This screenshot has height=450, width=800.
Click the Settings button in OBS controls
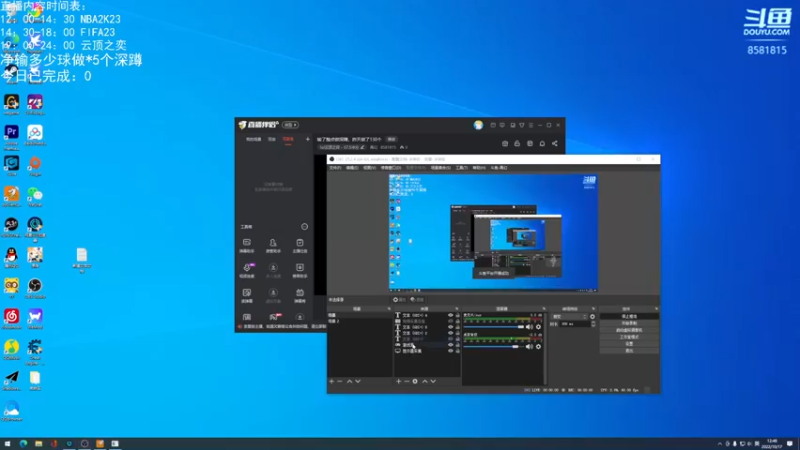[629, 344]
